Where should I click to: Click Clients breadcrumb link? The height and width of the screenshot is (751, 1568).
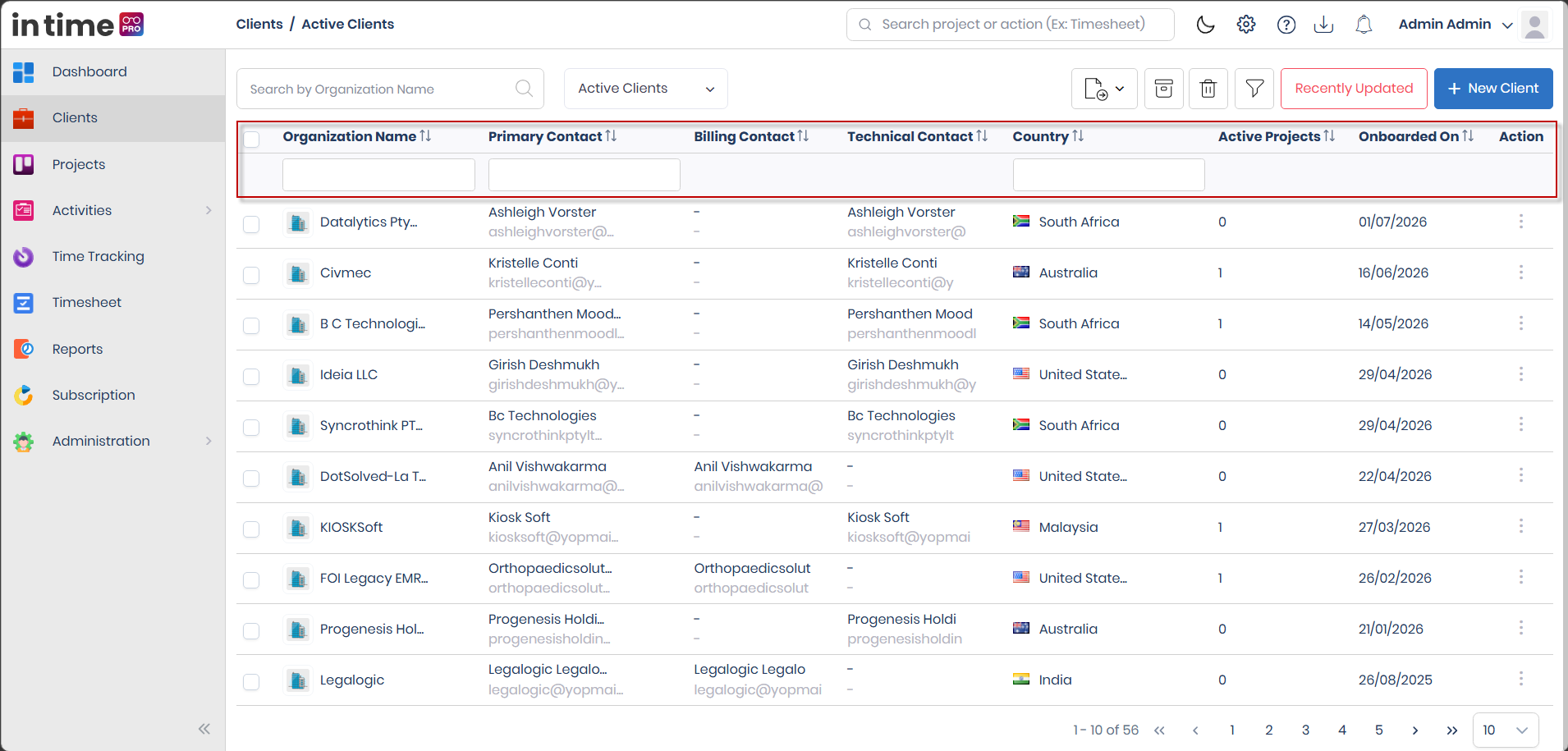[x=259, y=24]
